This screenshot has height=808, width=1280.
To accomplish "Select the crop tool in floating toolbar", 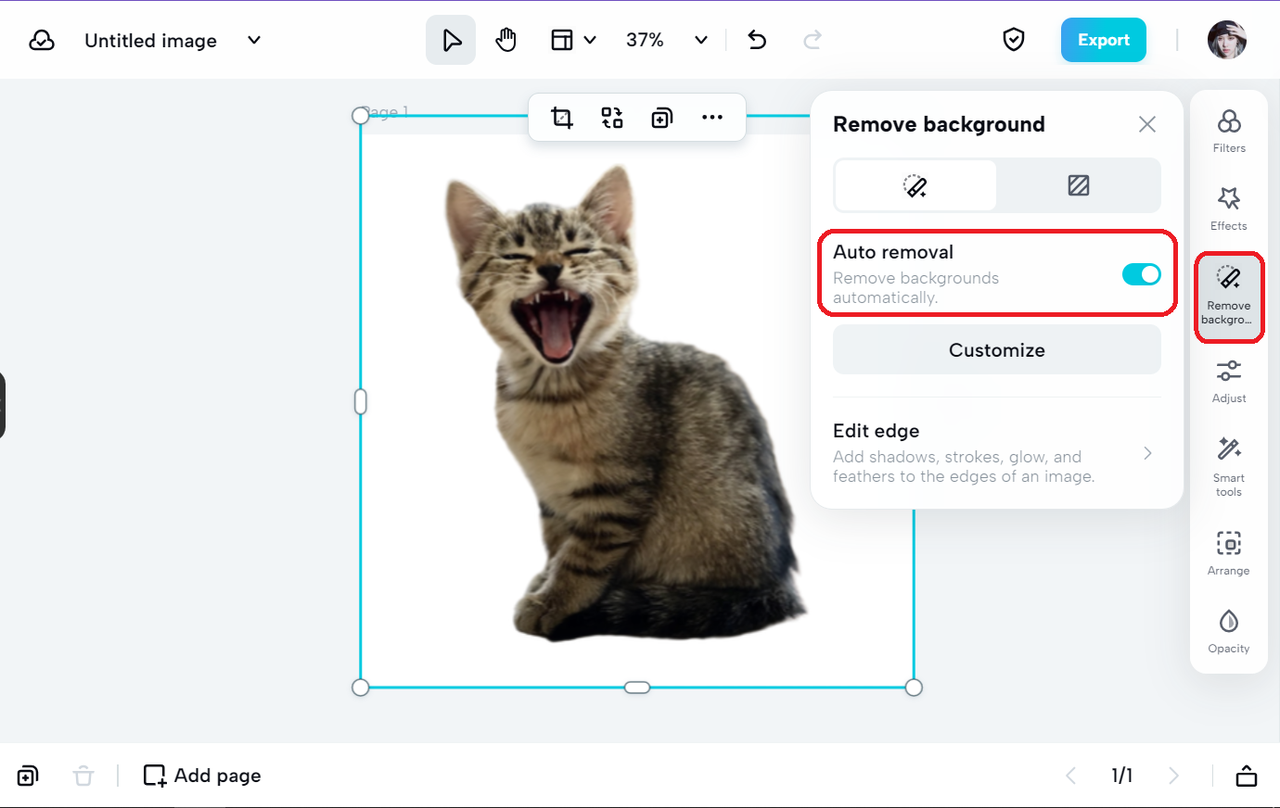I will 562,118.
